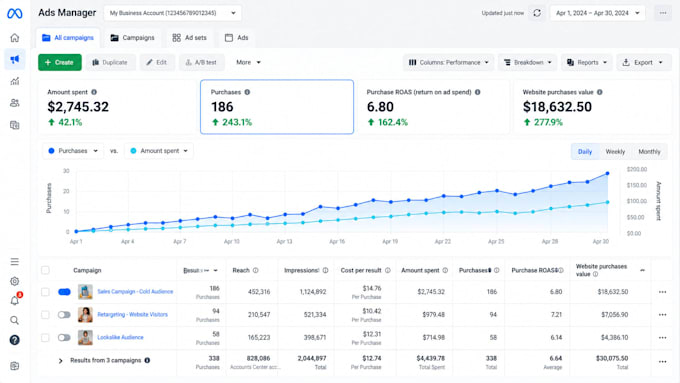Open the Audiences people sidebar icon

tap(14, 103)
